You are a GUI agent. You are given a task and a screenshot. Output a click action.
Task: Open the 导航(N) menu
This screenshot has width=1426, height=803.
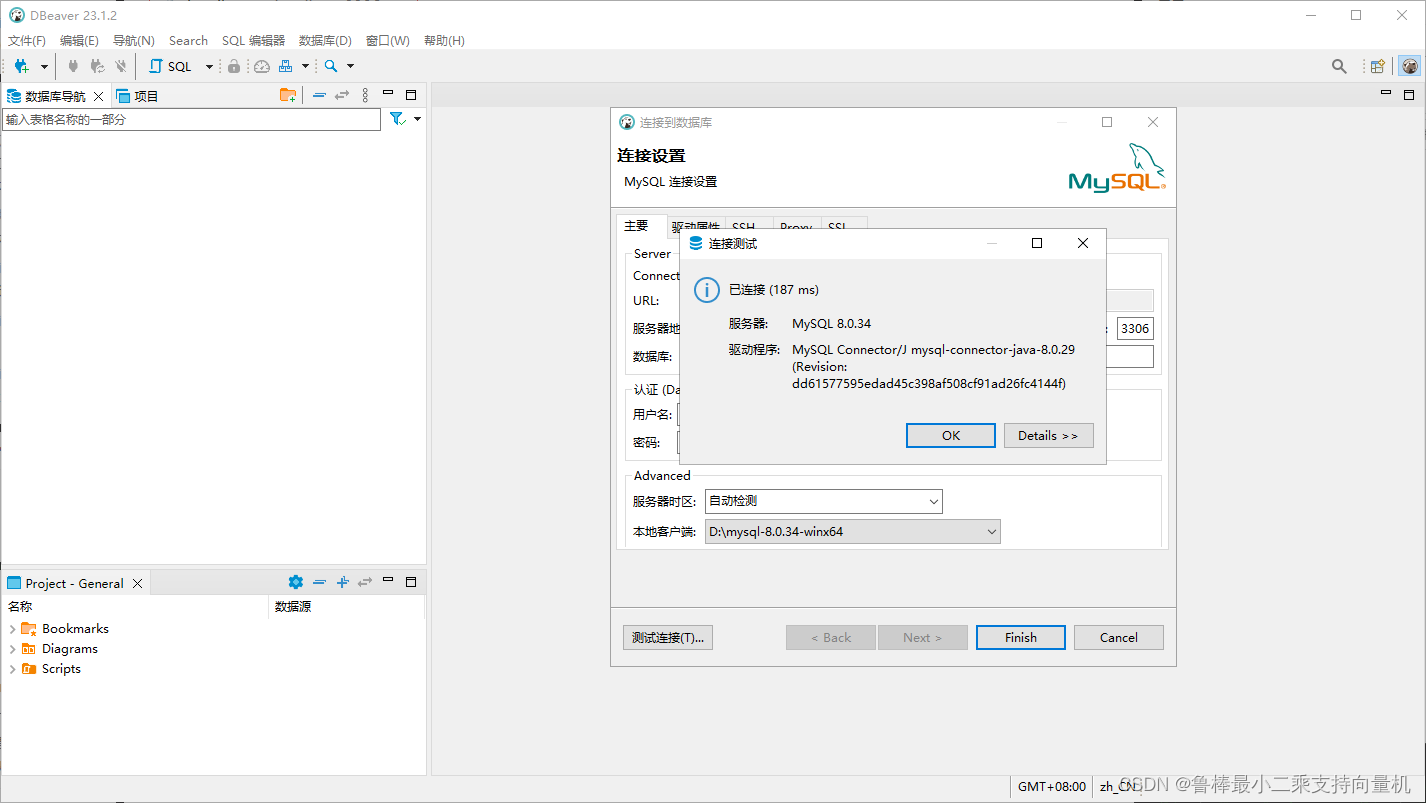coord(133,41)
